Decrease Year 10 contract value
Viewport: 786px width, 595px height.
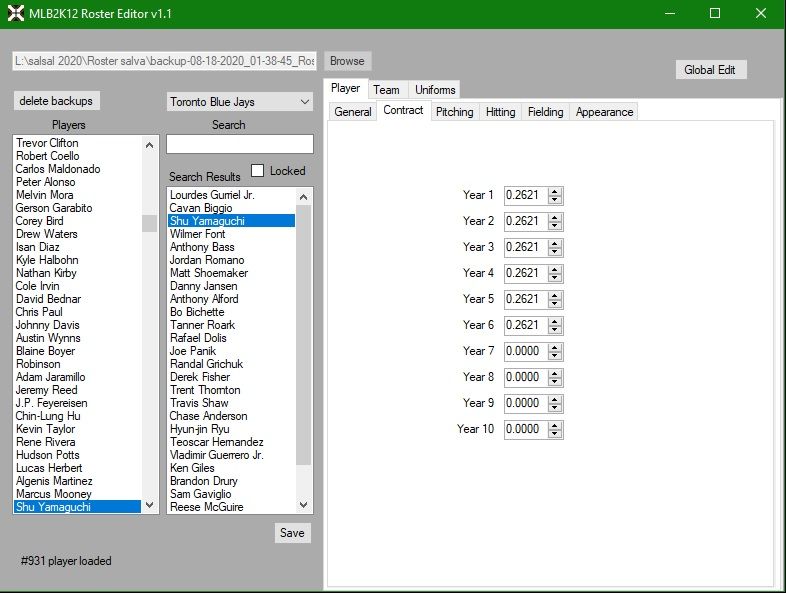point(554,435)
